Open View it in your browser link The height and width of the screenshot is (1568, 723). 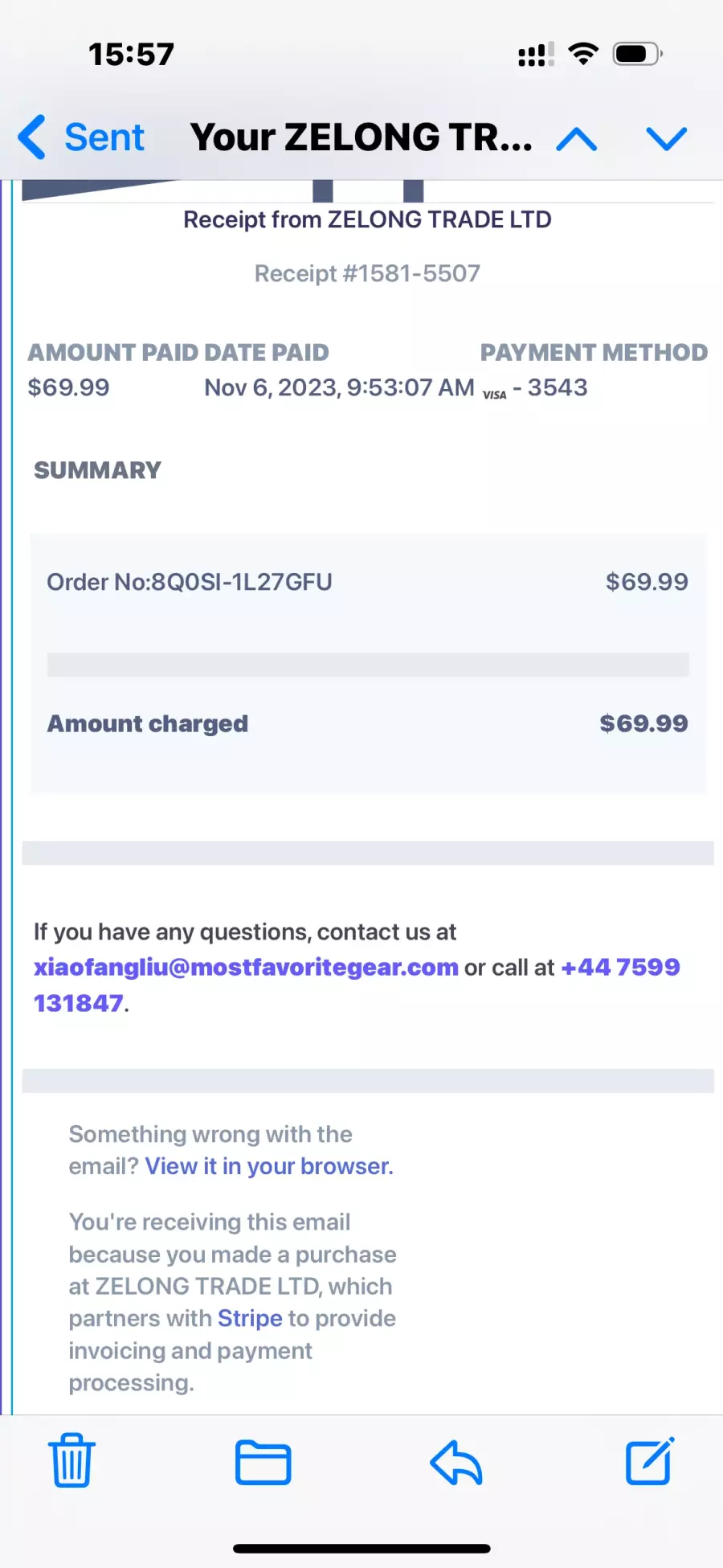click(269, 1166)
